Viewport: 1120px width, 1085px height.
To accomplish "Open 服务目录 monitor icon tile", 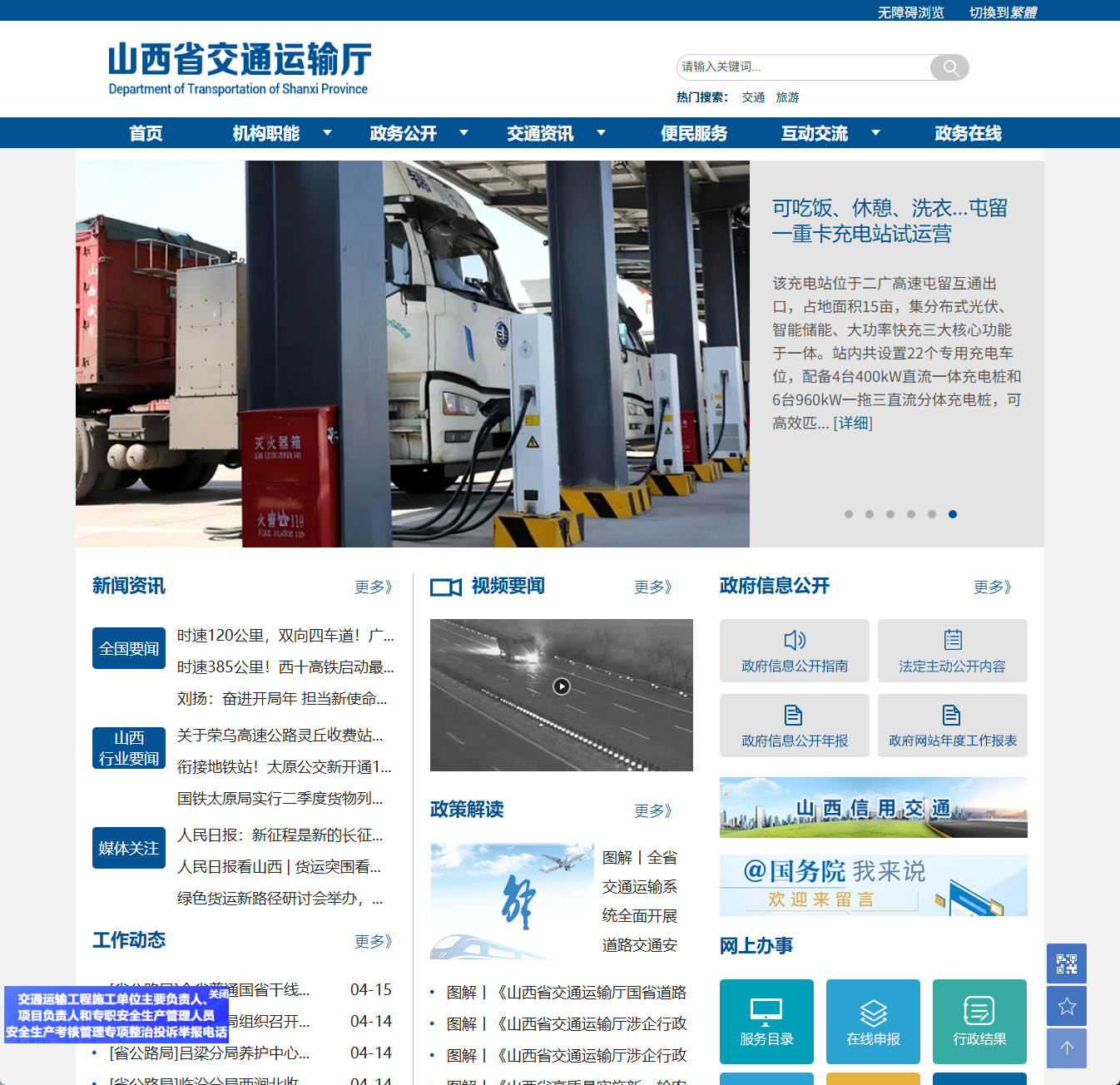I will point(766,1021).
